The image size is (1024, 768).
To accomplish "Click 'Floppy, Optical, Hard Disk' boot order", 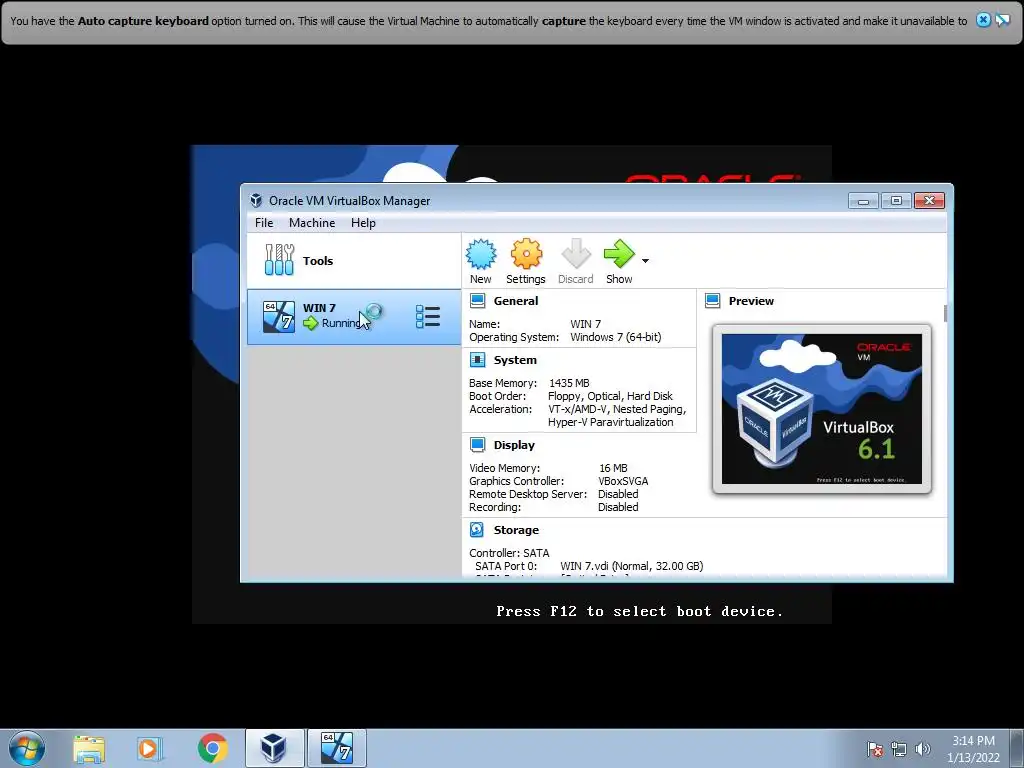I will tap(610, 396).
